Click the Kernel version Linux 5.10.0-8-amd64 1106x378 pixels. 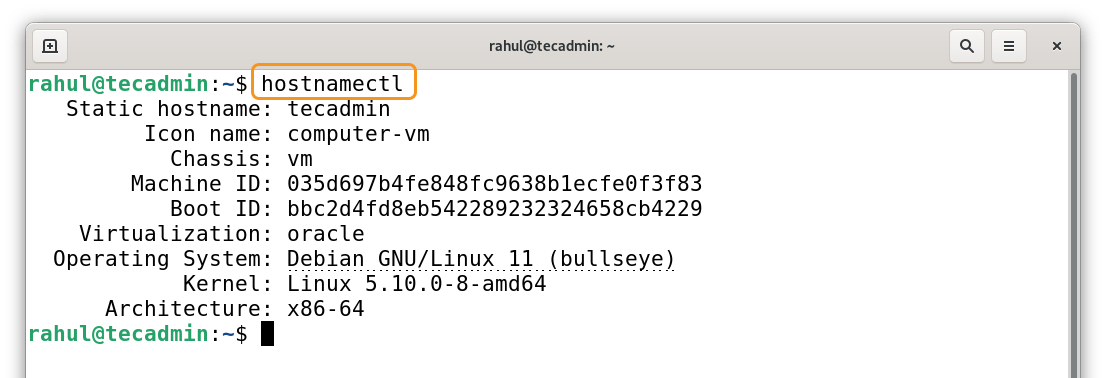417,284
